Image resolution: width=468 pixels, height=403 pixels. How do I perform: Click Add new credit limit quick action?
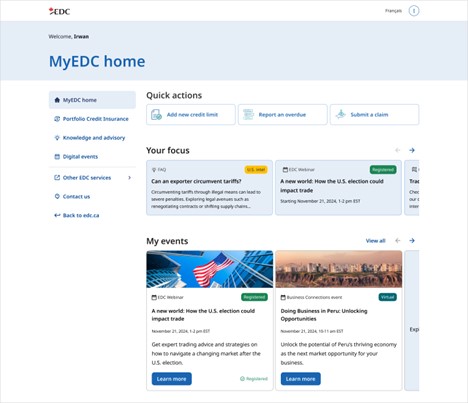pyautogui.click(x=191, y=115)
